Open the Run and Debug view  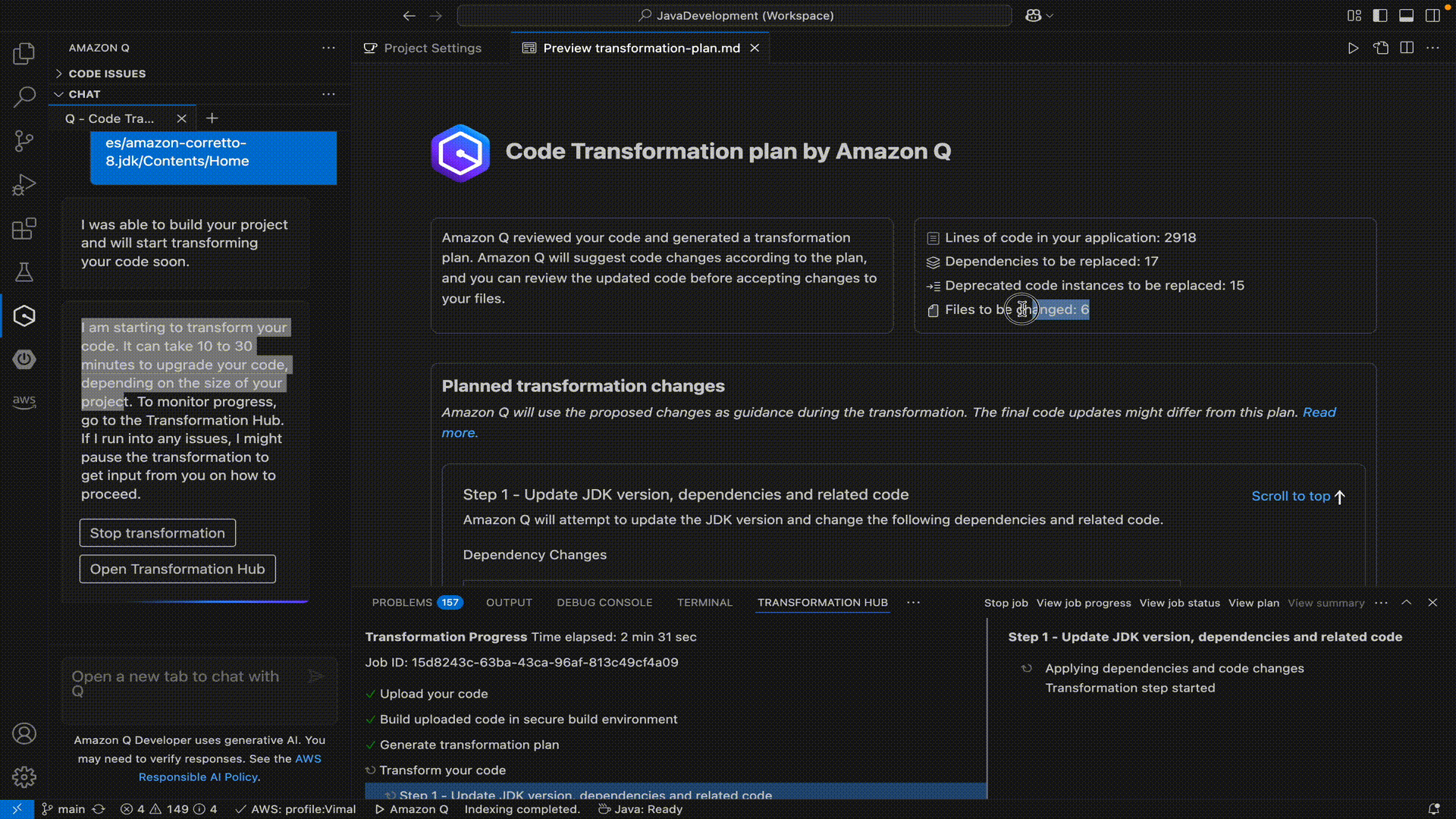click(24, 184)
